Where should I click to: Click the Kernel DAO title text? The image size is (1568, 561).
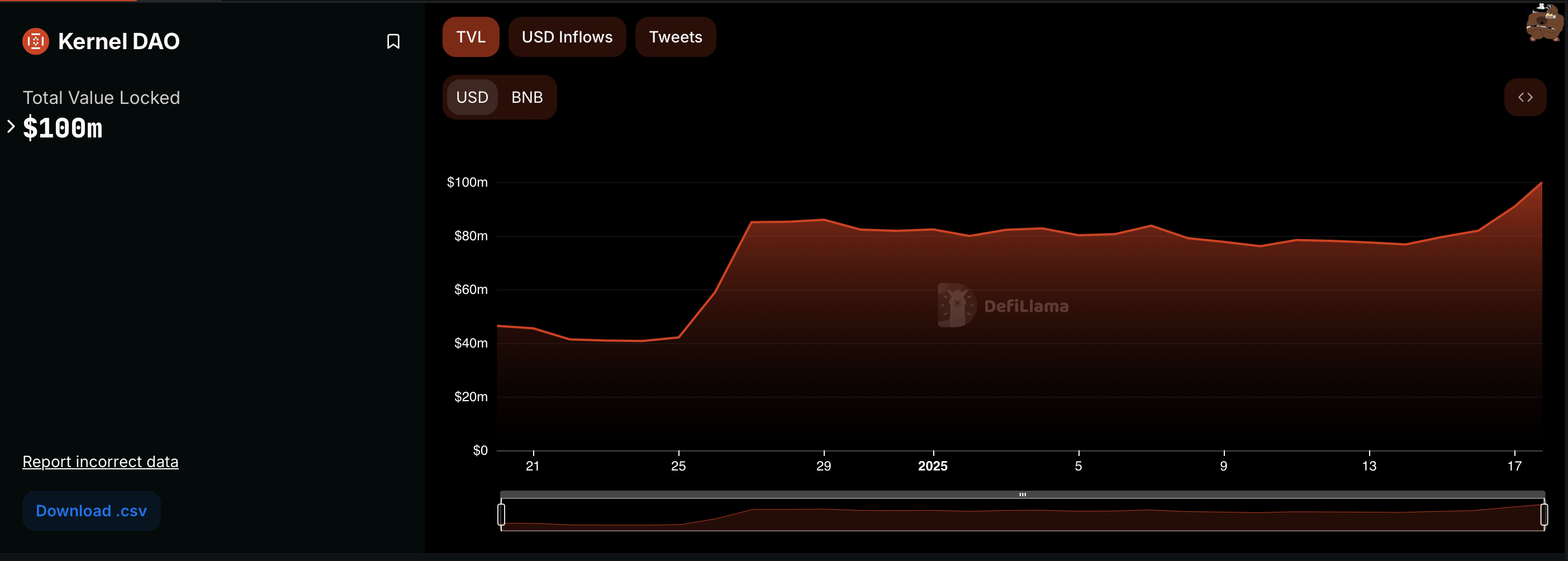[x=118, y=41]
